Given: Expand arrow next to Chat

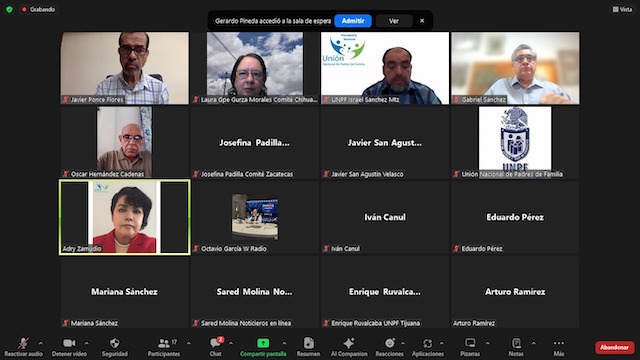Looking at the screenshot, I should click(x=231, y=343).
